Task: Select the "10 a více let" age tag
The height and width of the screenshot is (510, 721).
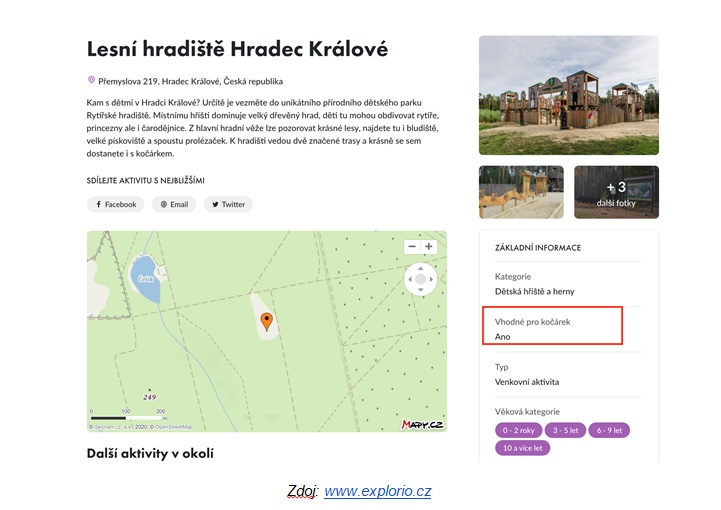Action: tap(522, 447)
